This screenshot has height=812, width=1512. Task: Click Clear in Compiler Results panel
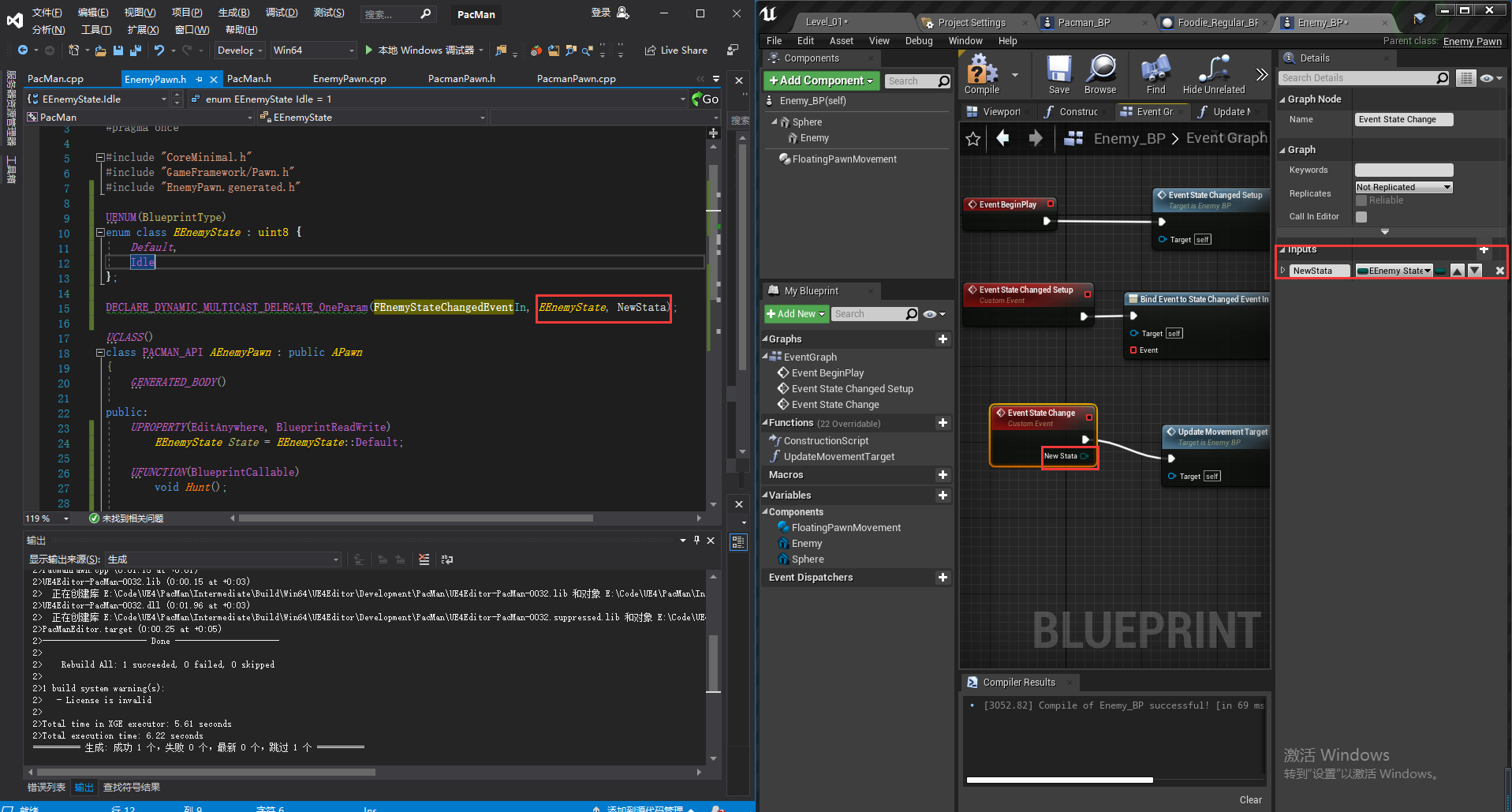(1251, 799)
